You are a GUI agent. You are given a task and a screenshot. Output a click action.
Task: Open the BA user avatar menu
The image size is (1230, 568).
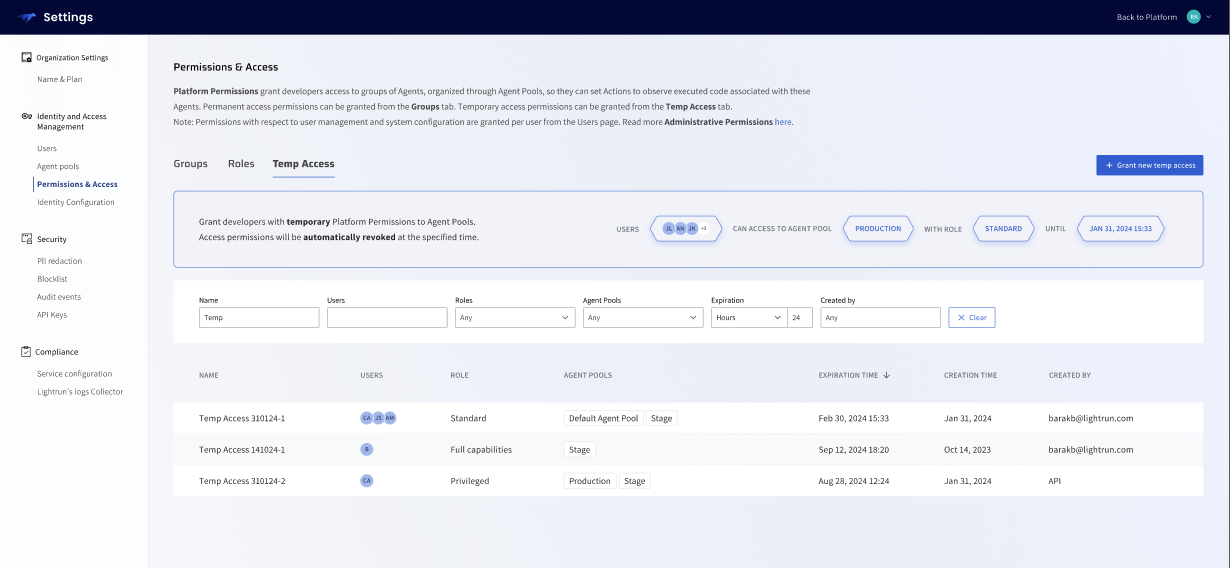tap(1194, 17)
